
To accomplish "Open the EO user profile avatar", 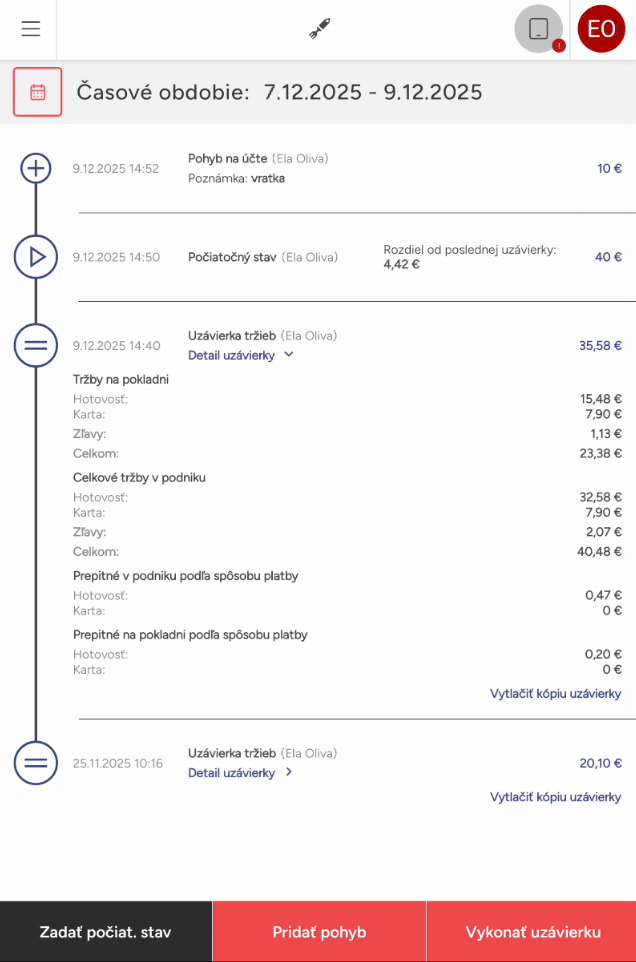I will click(601, 29).
